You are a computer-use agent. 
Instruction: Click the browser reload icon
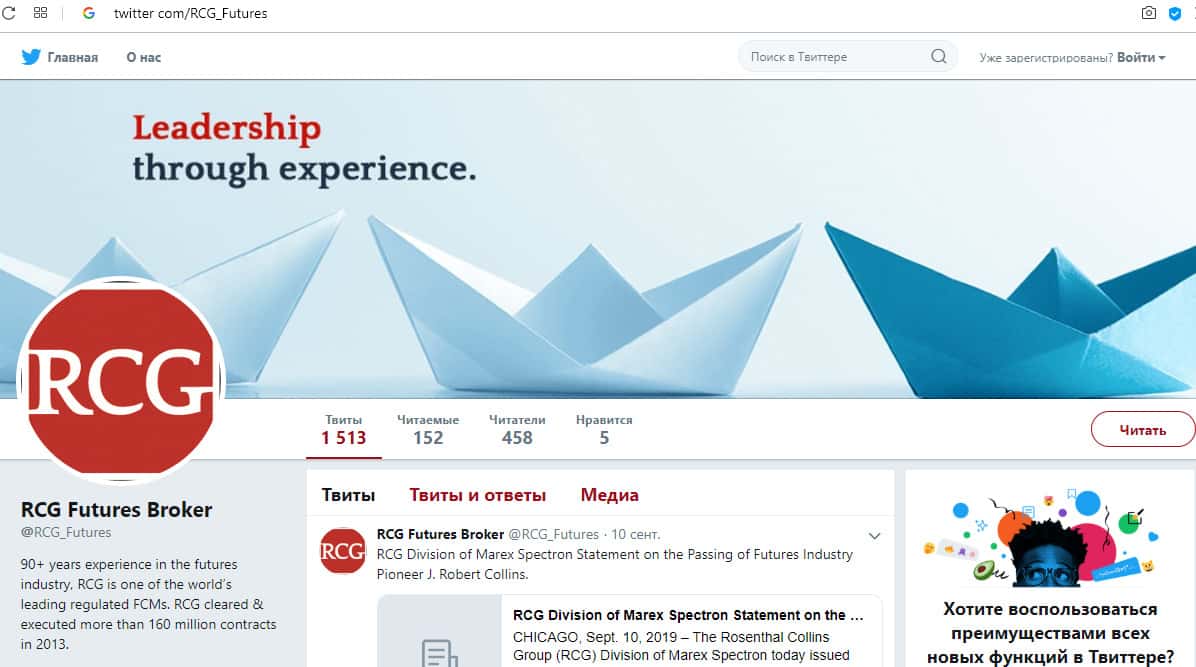[8, 13]
